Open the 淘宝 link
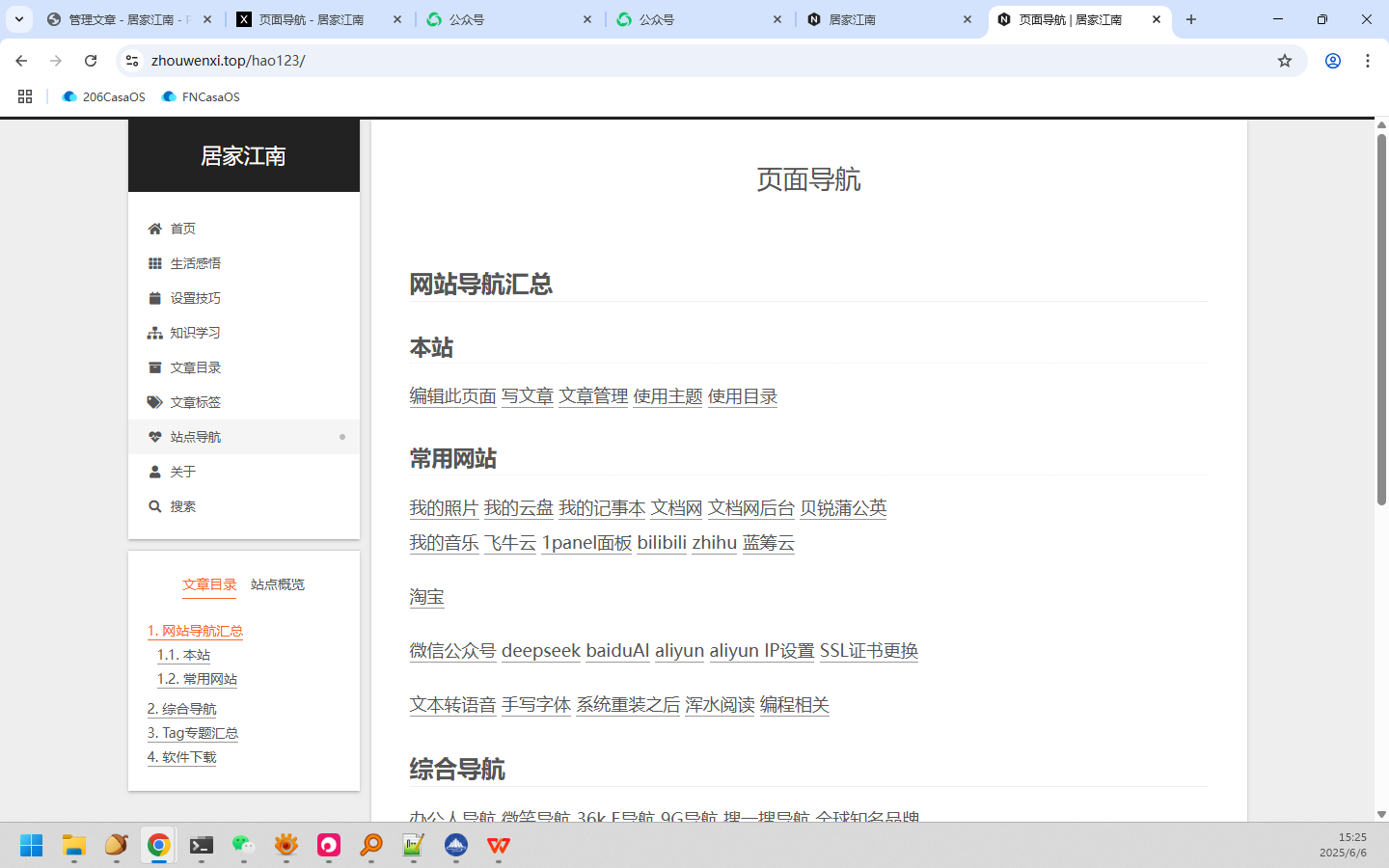Image resolution: width=1389 pixels, height=868 pixels. pos(426,597)
